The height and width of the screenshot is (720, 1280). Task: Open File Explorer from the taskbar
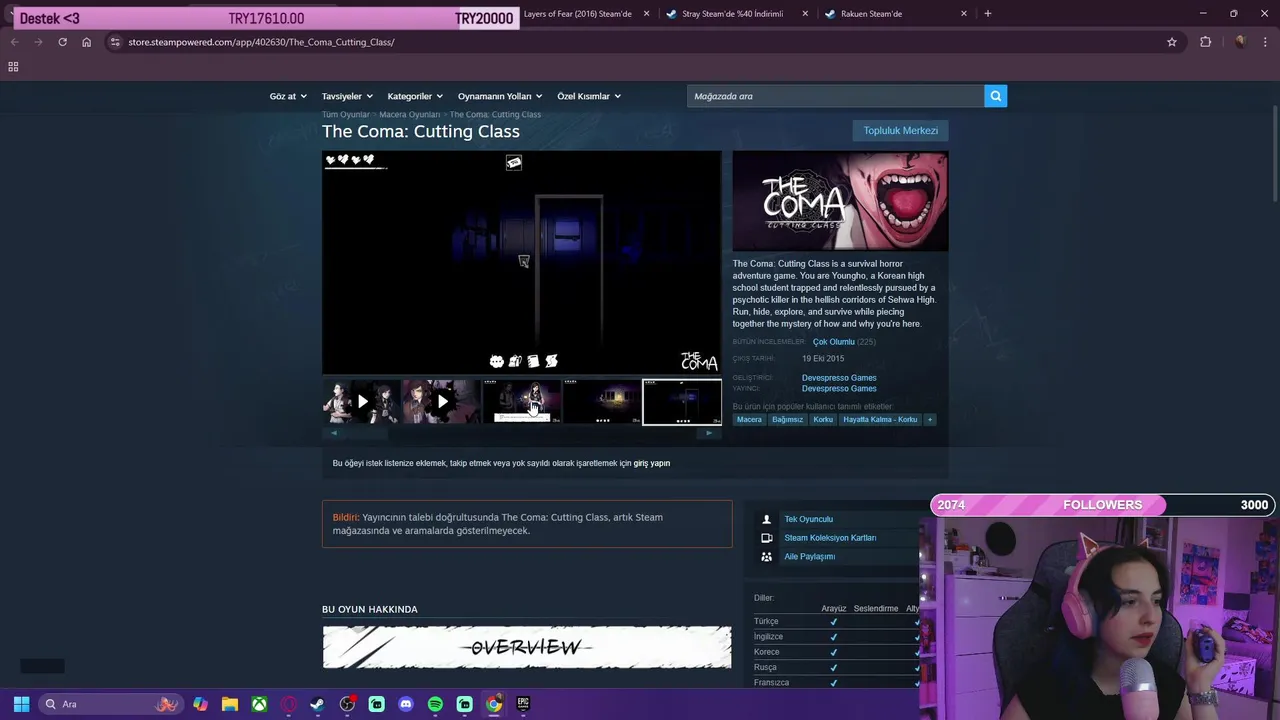[230, 704]
